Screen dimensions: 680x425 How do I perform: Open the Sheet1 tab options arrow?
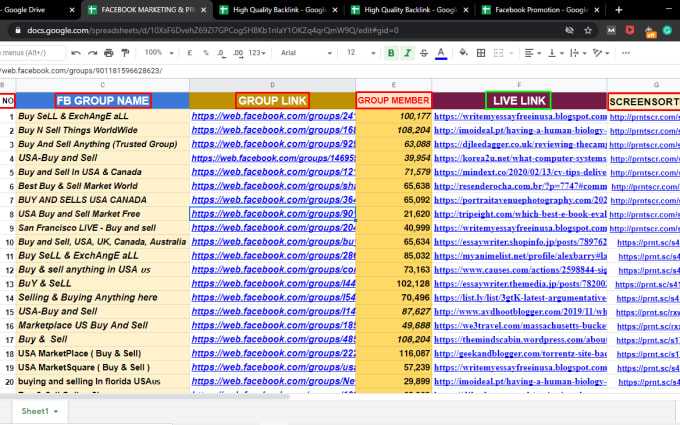[x=56, y=411]
